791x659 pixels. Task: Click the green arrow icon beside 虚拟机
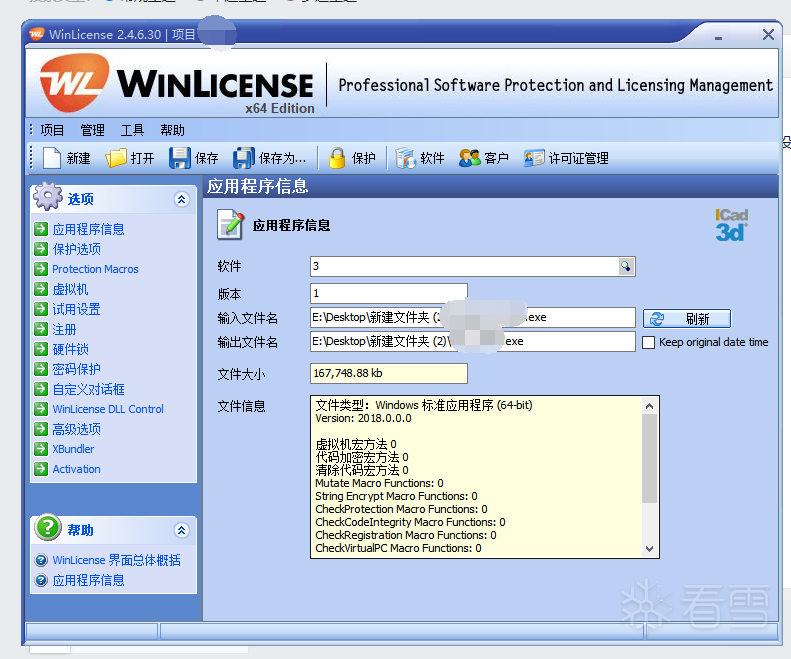(x=41, y=289)
